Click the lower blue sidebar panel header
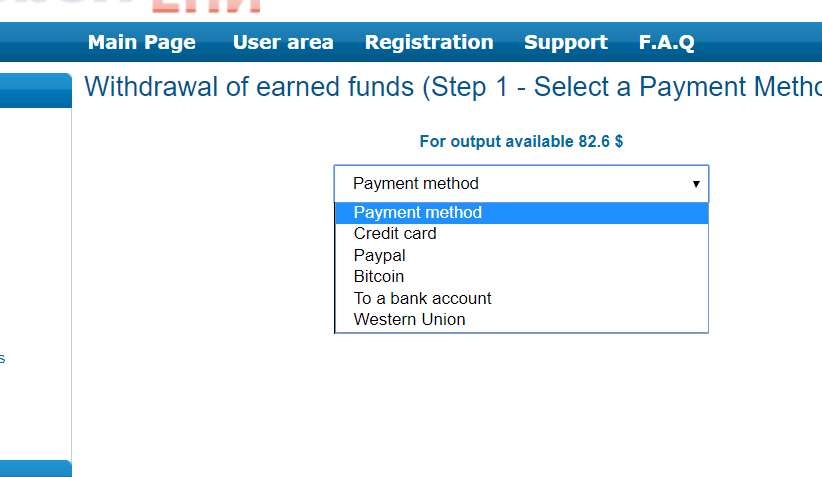The width and height of the screenshot is (822, 477). point(35,468)
